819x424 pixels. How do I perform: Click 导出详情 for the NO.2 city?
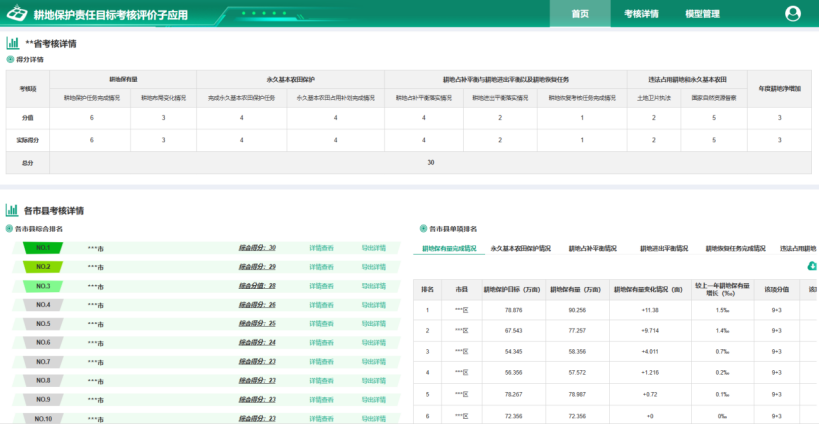pyautogui.click(x=374, y=267)
